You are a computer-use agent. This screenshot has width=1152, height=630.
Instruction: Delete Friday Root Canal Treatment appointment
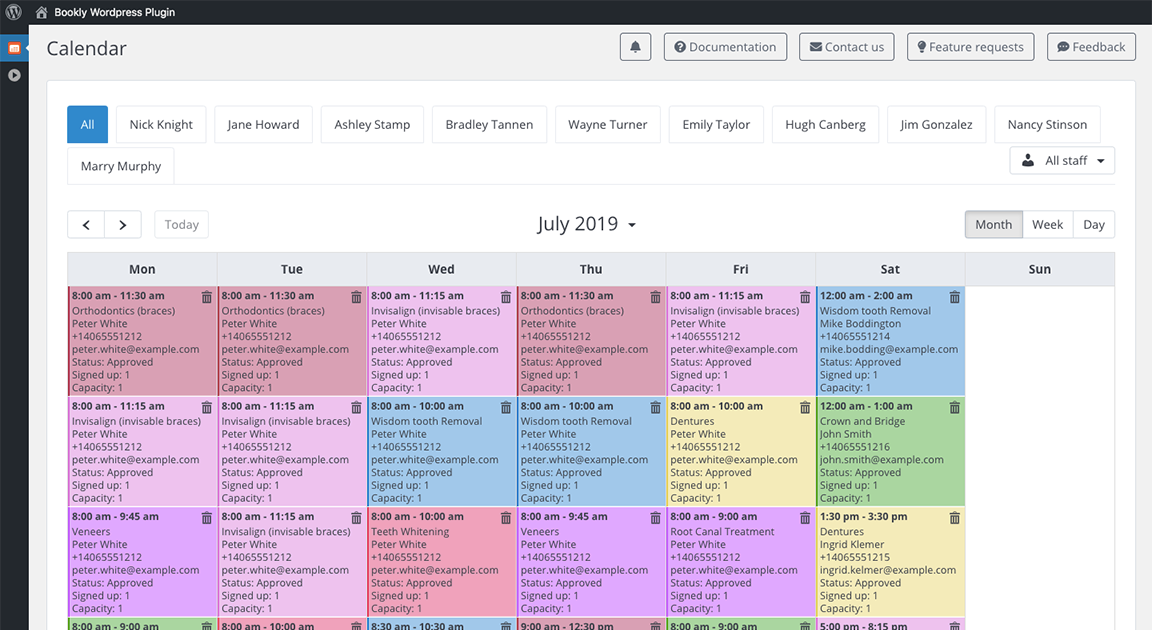click(x=805, y=518)
